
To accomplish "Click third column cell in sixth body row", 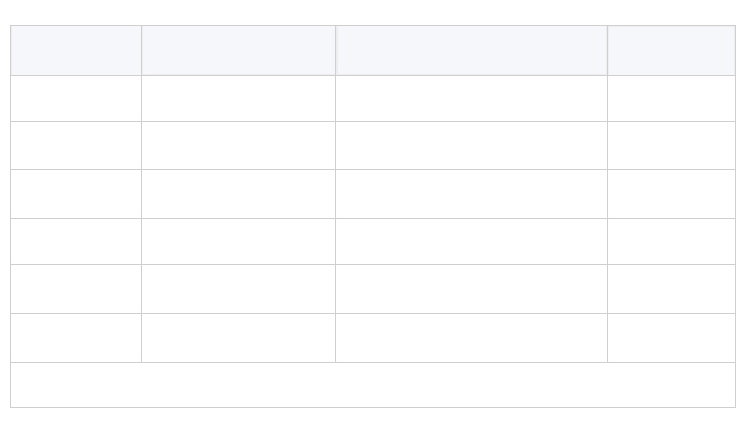I will coord(472,338).
